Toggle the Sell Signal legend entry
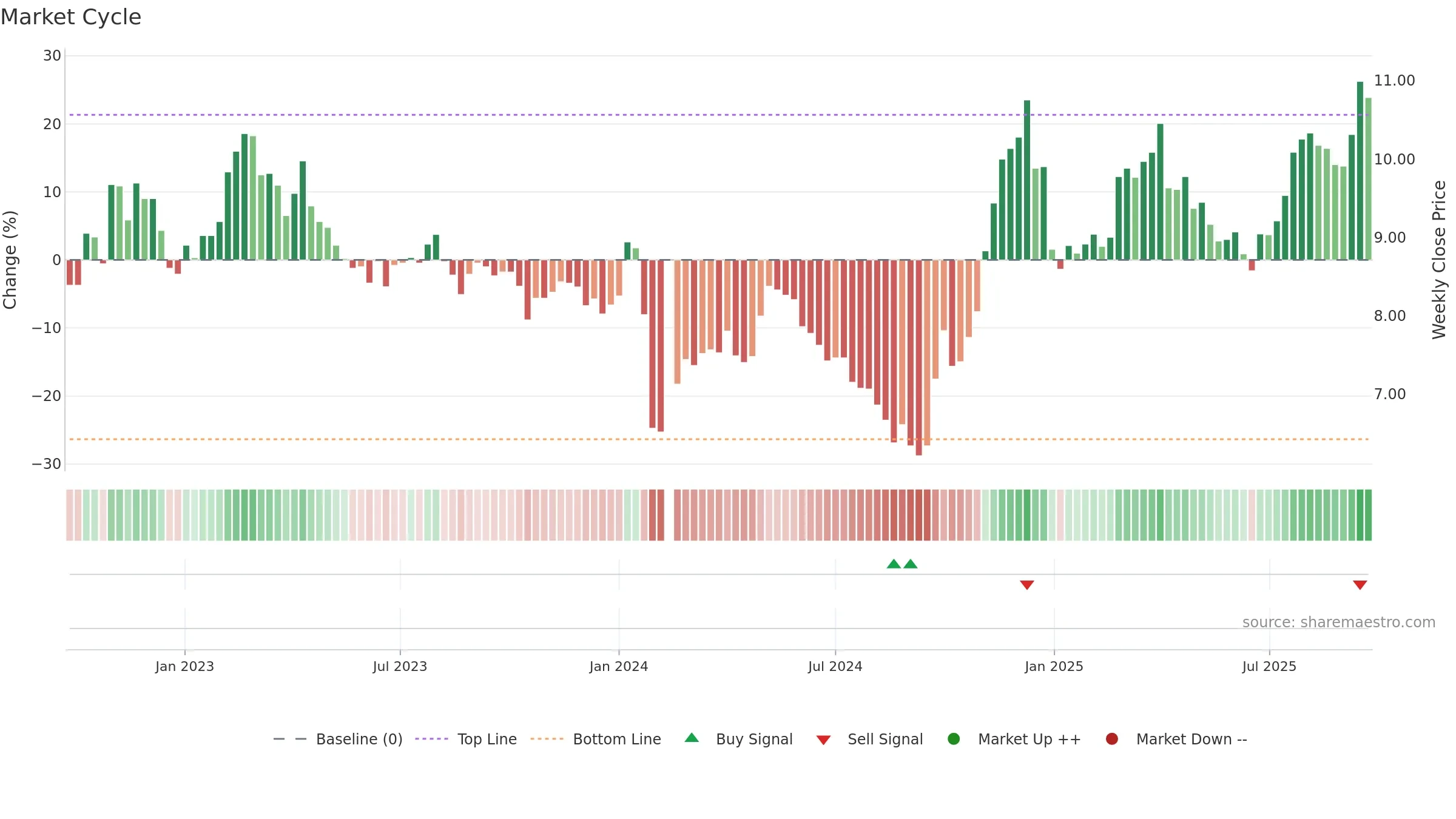Screen dimensions: 1456x819 tap(869, 739)
